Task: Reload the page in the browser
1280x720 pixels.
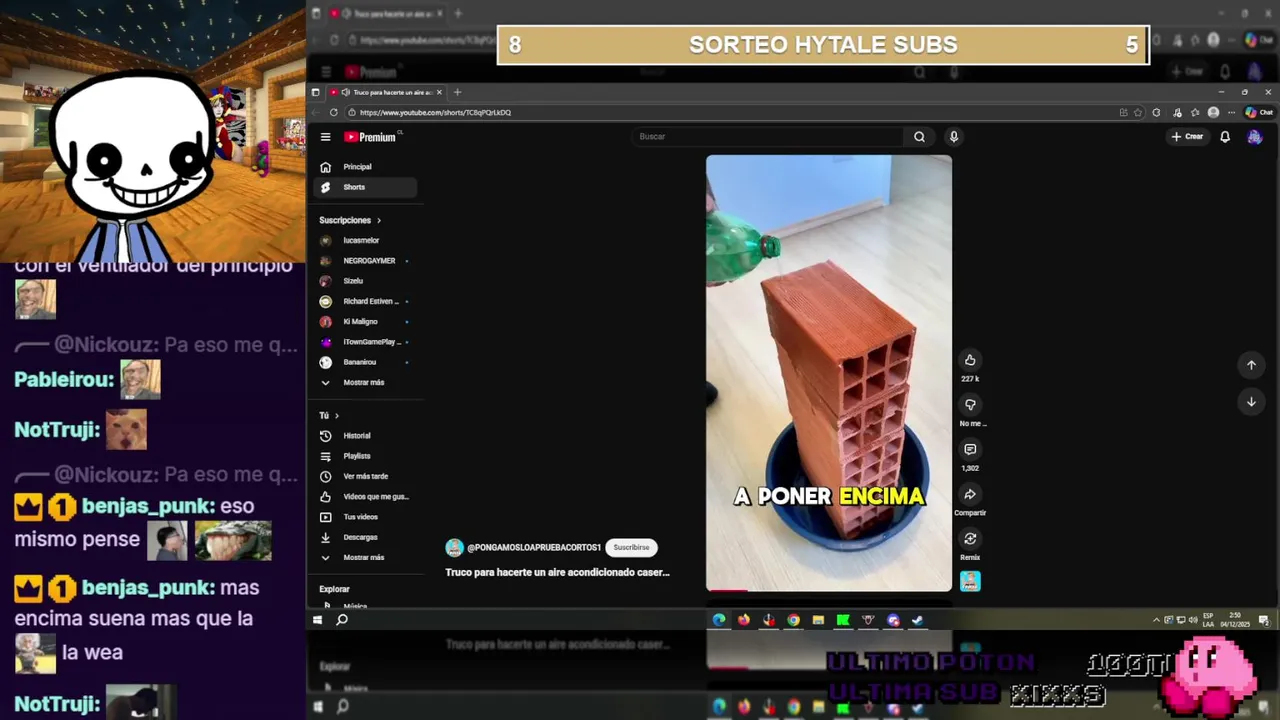Action: tap(334, 112)
